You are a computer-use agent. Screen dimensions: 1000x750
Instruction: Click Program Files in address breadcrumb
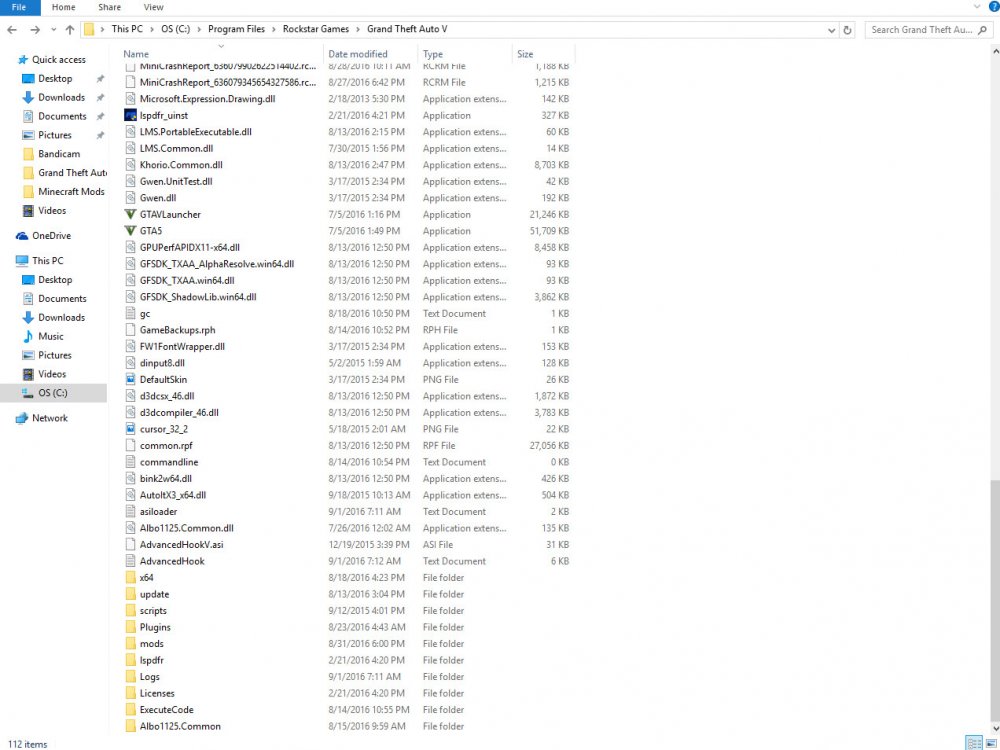coord(236,29)
